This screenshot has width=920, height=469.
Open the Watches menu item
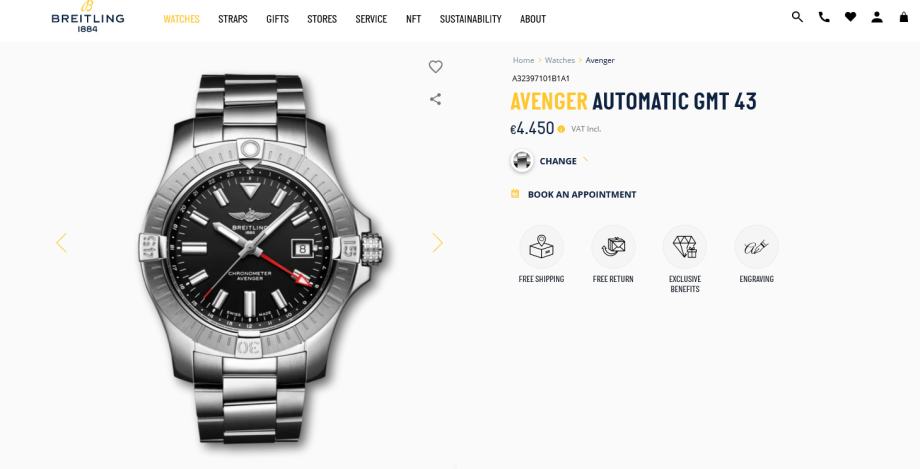[181, 19]
